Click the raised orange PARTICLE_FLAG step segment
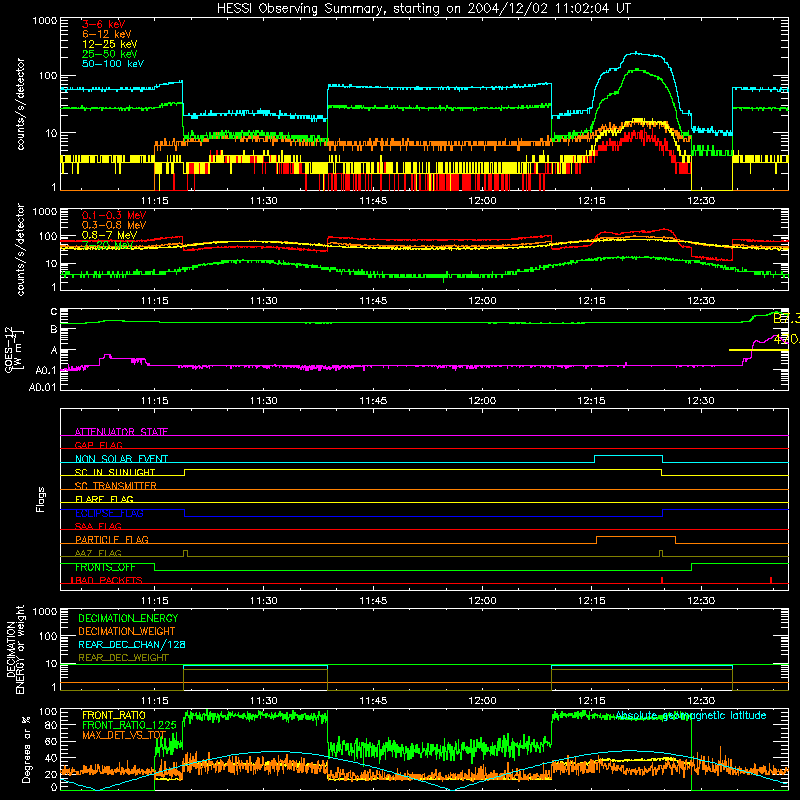 pyautogui.click(x=636, y=537)
